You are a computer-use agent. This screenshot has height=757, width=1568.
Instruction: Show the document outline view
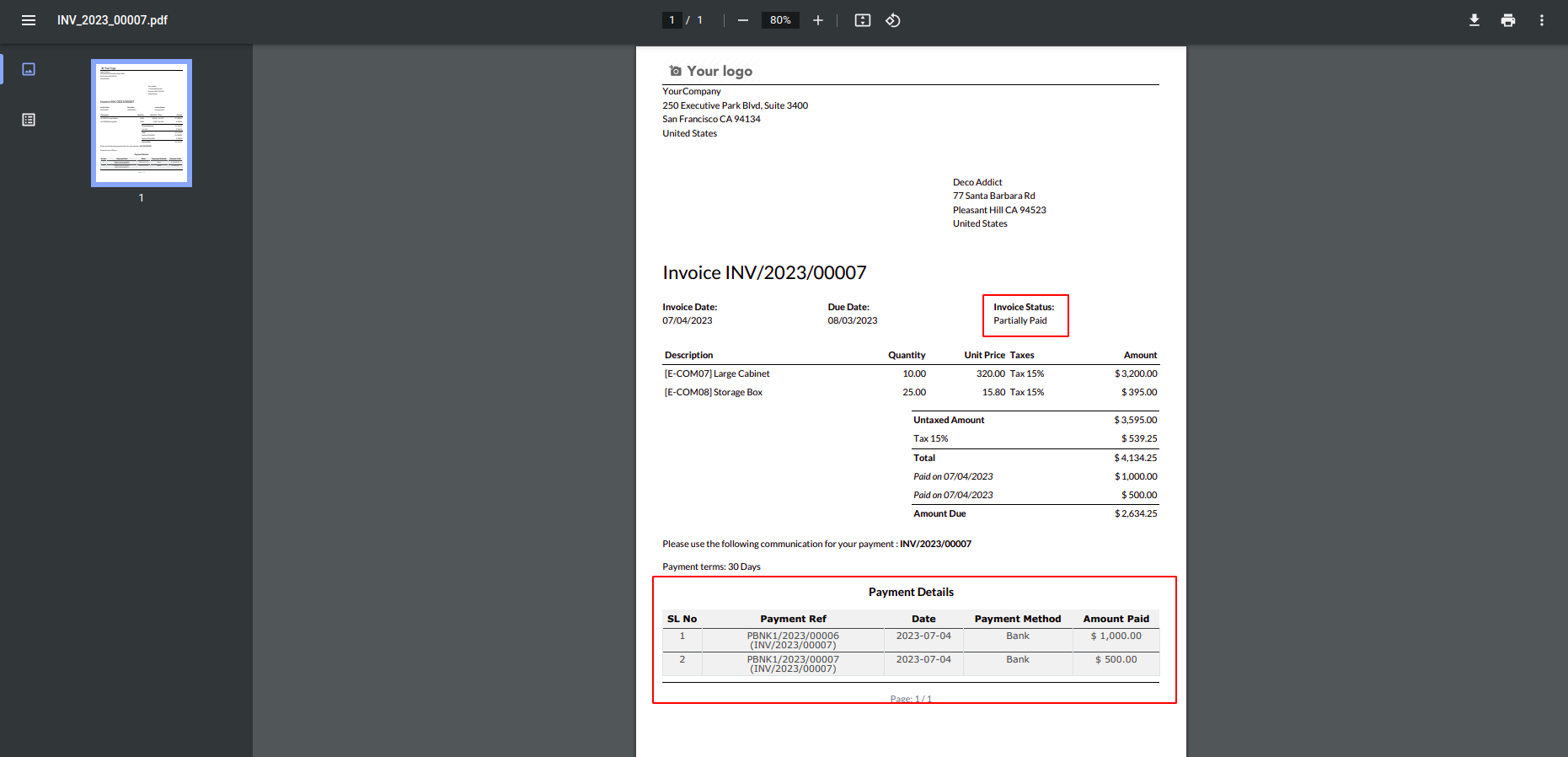click(29, 120)
